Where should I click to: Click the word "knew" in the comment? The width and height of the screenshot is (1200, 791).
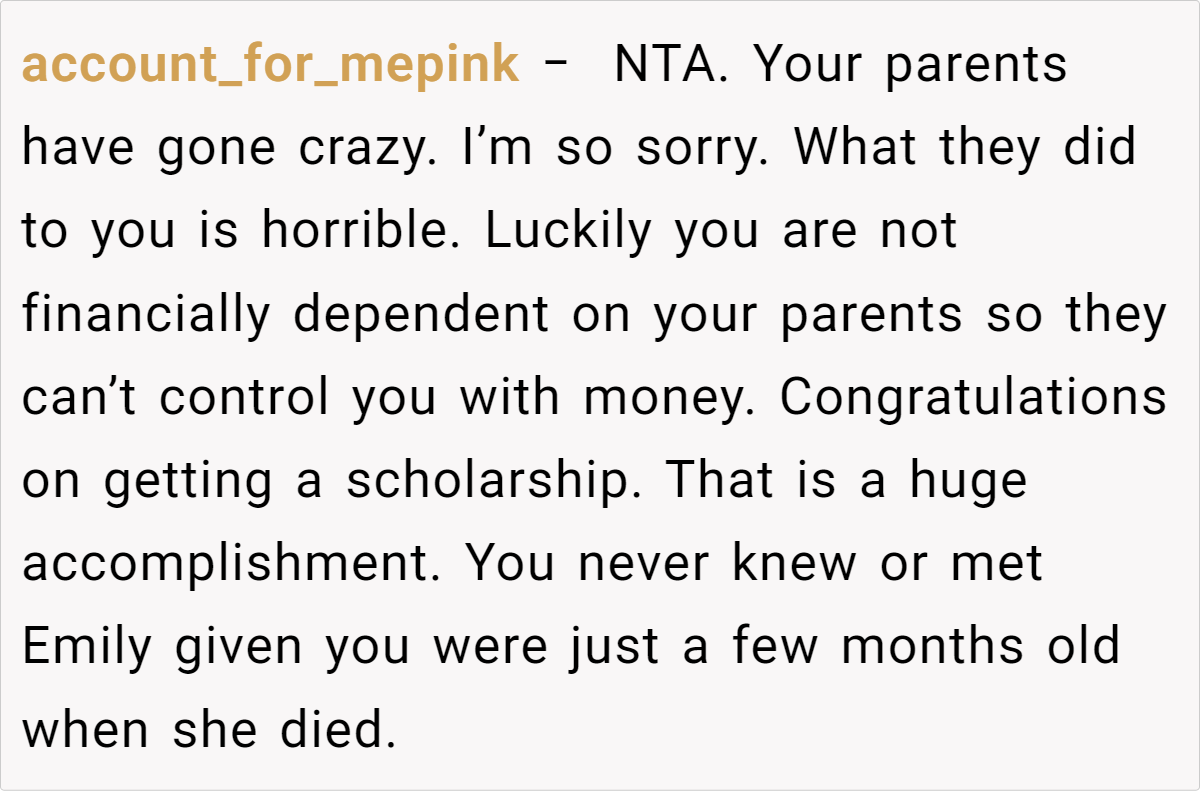click(x=794, y=564)
